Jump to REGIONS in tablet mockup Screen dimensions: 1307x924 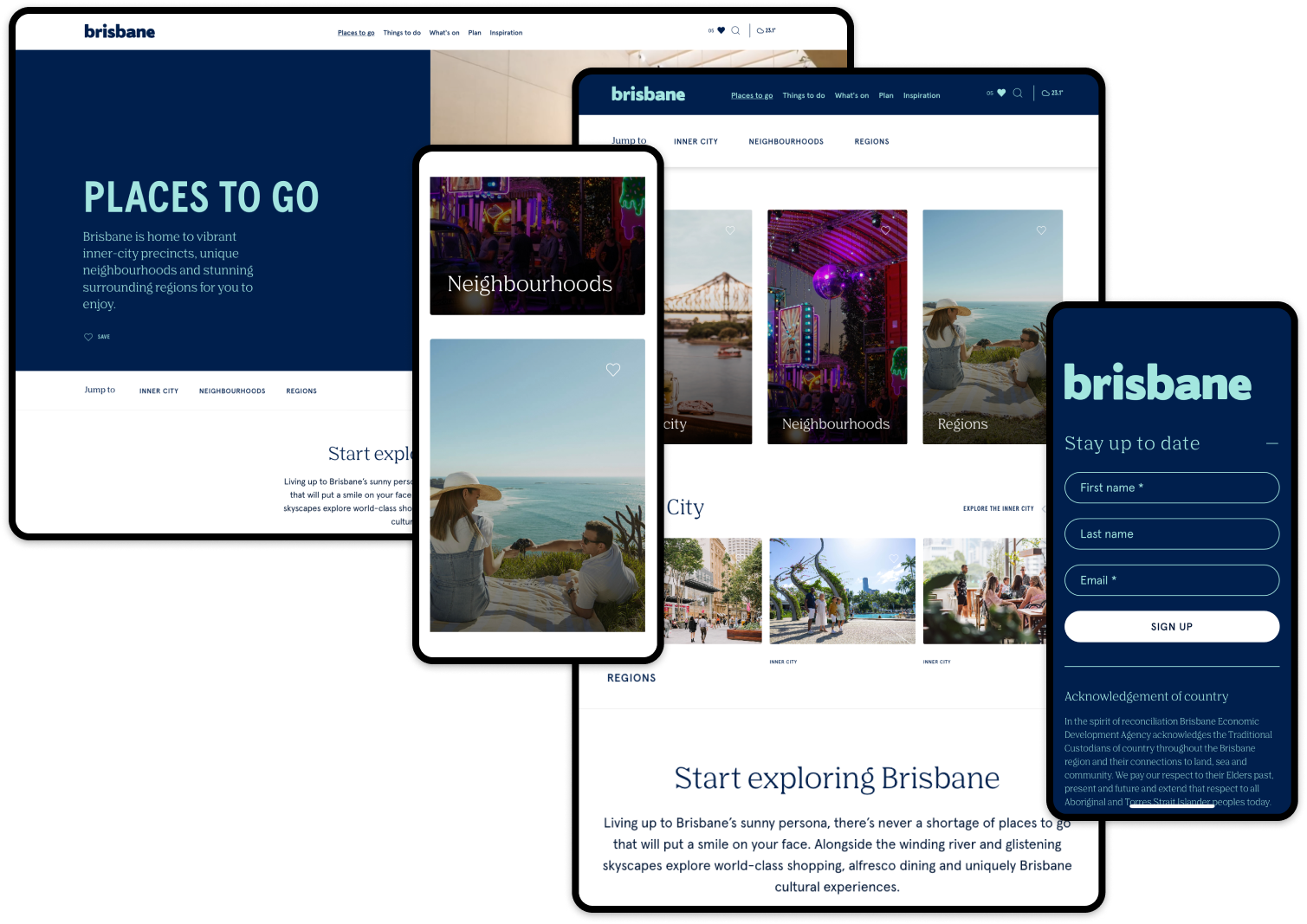click(x=871, y=141)
